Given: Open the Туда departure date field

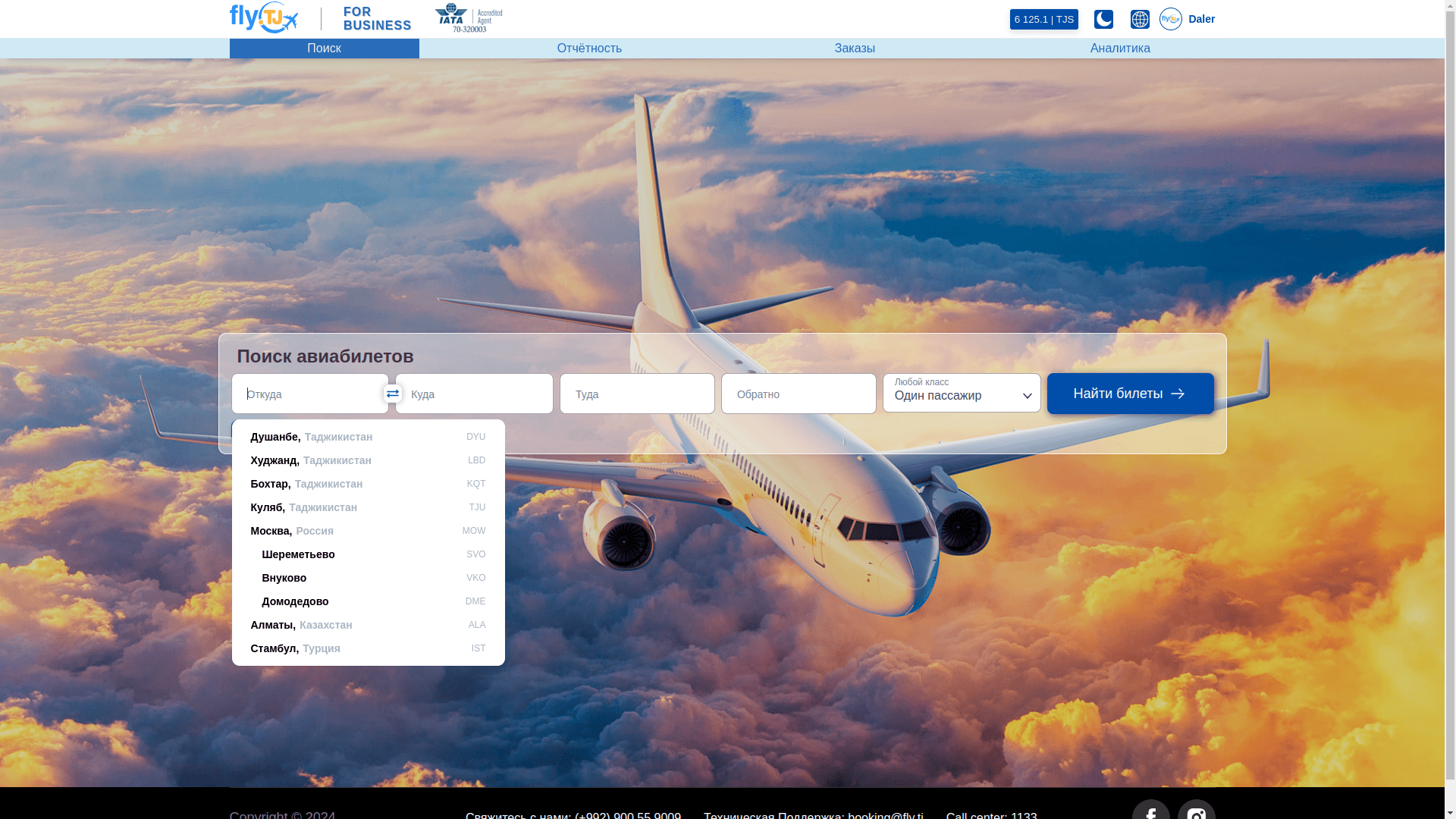Looking at the screenshot, I should [x=637, y=394].
